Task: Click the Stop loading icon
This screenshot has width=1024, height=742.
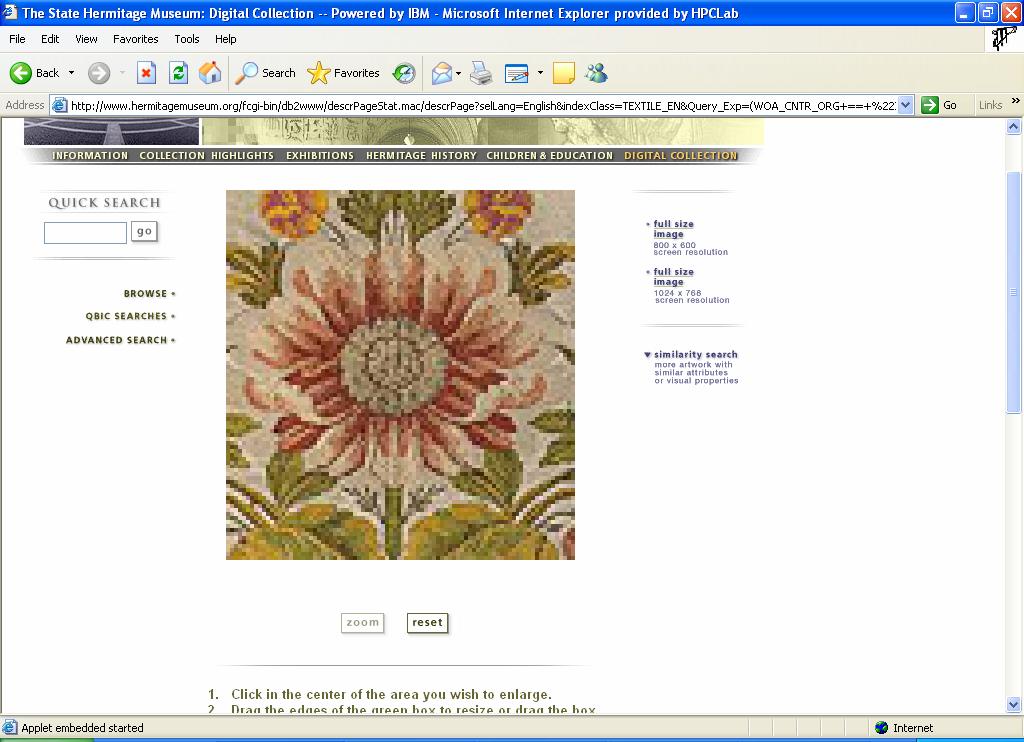Action: [146, 73]
